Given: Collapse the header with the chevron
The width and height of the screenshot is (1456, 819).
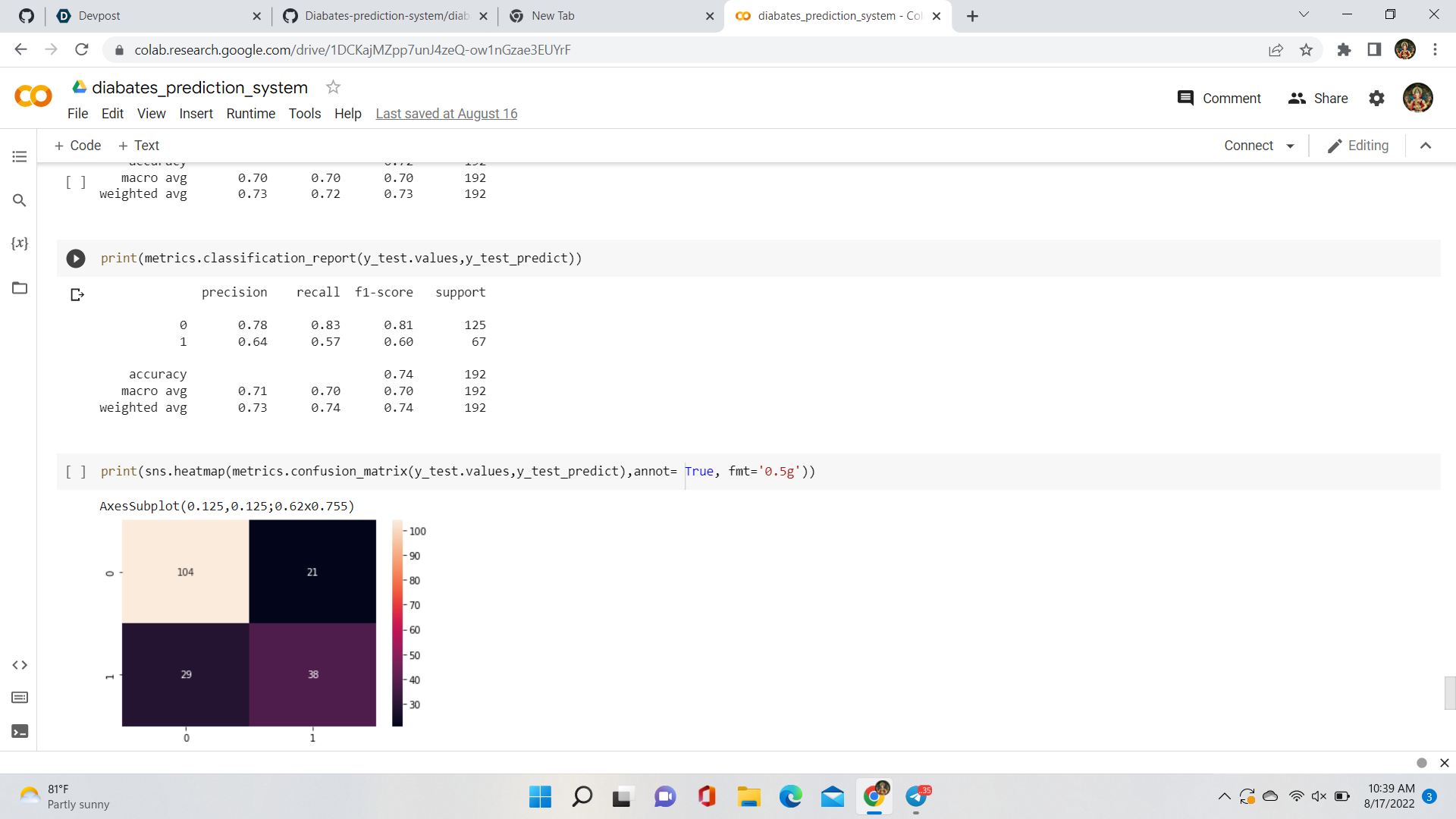Looking at the screenshot, I should pos(1426,146).
